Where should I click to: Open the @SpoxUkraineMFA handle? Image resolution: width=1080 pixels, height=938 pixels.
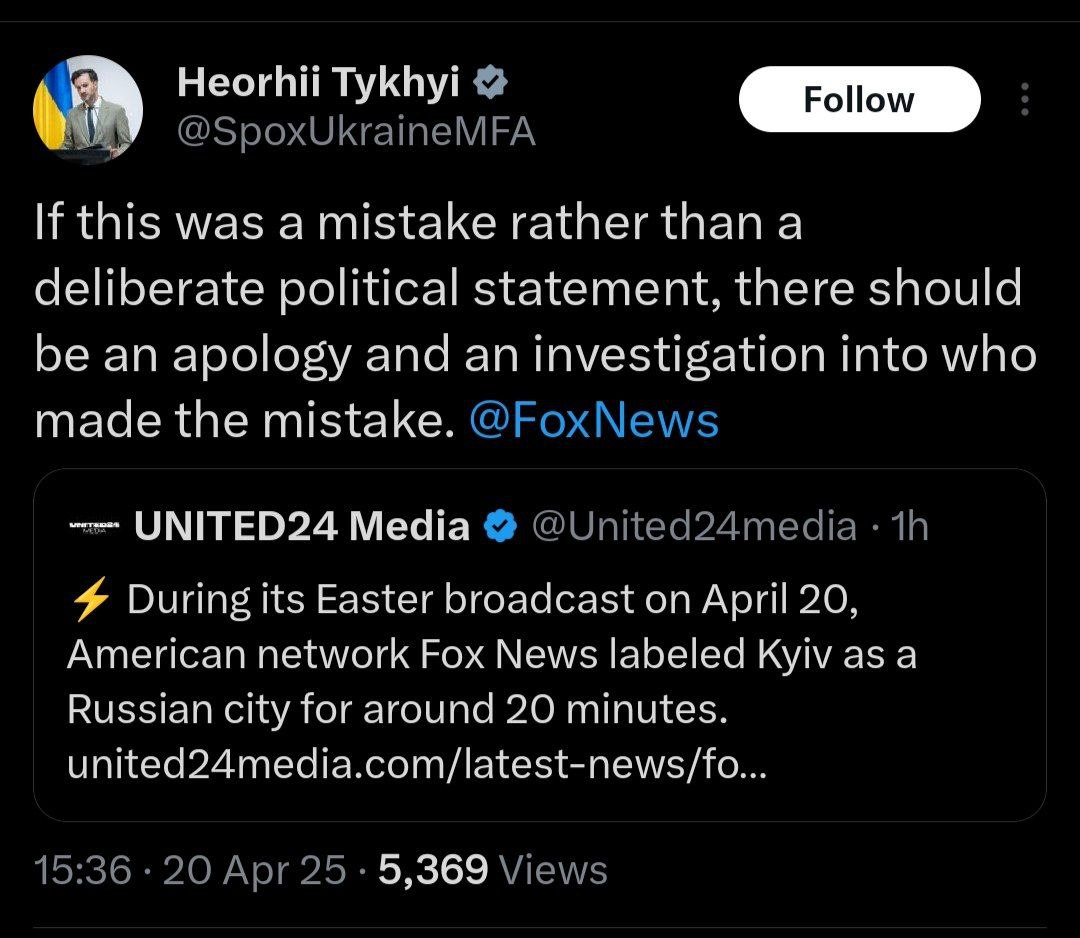click(x=356, y=131)
